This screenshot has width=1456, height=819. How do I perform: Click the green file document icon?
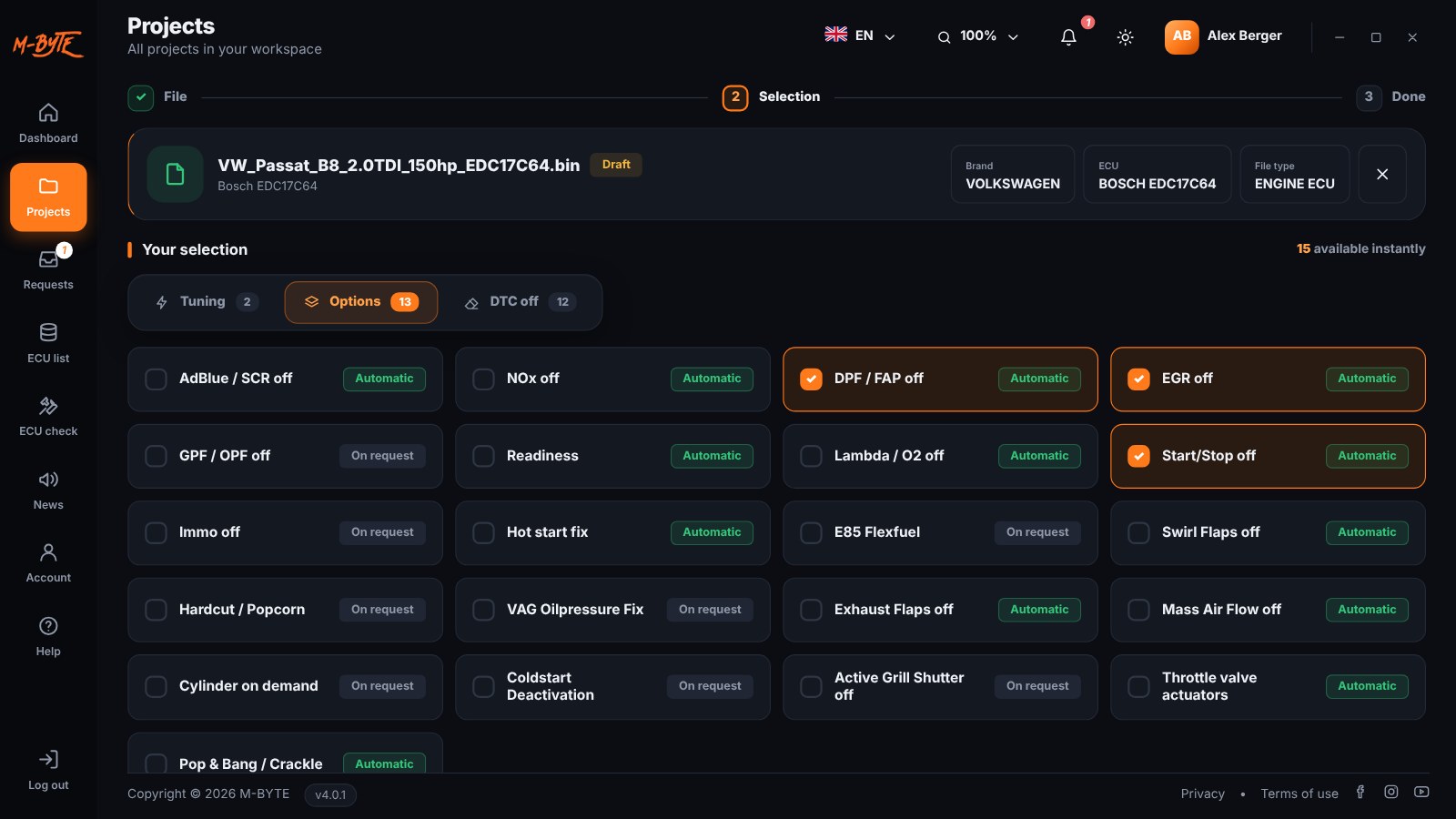pyautogui.click(x=175, y=174)
